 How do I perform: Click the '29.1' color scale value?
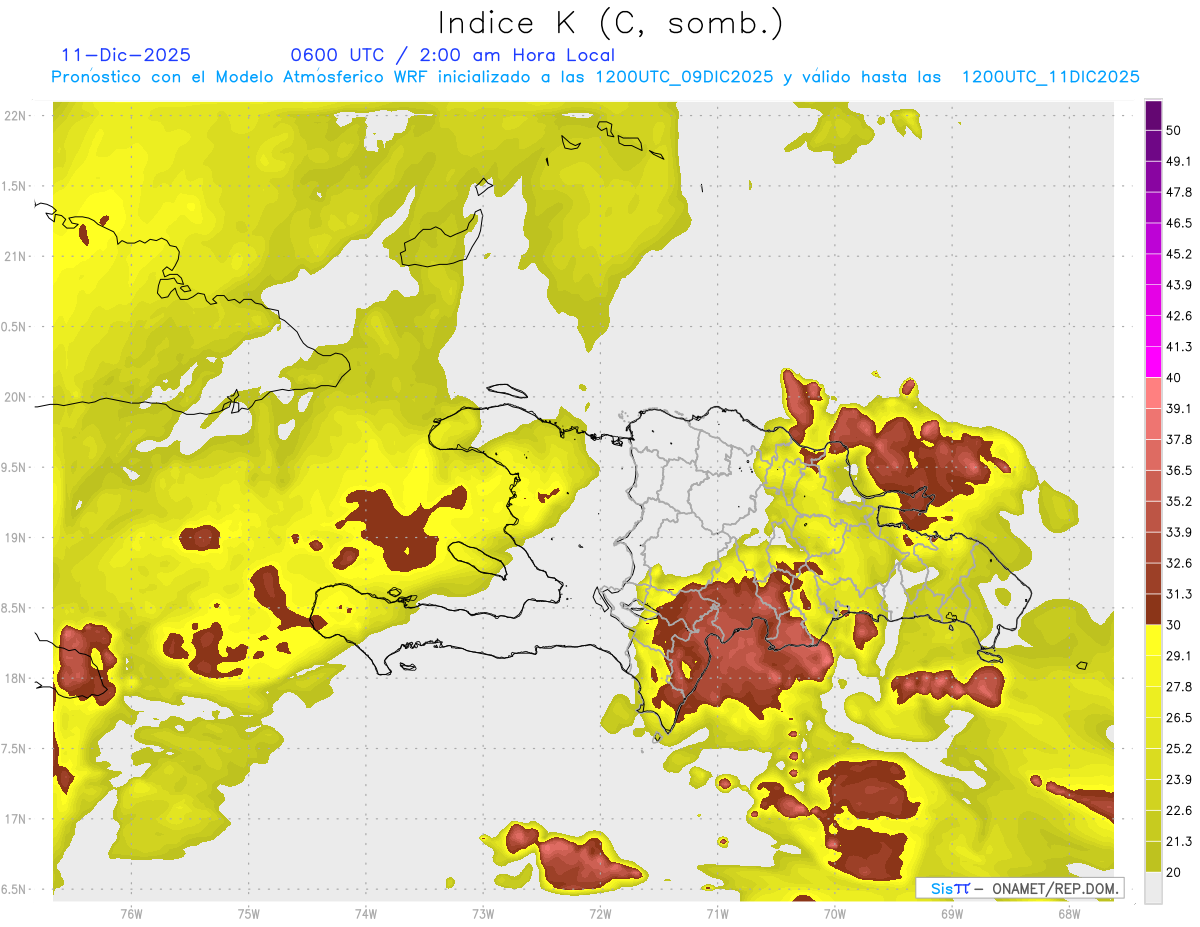[1179, 656]
